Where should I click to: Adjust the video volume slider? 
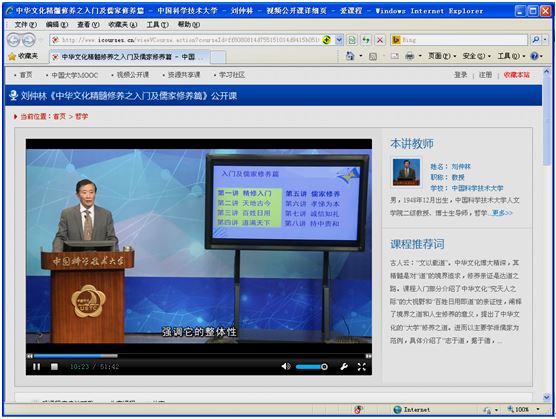[x=311, y=367]
